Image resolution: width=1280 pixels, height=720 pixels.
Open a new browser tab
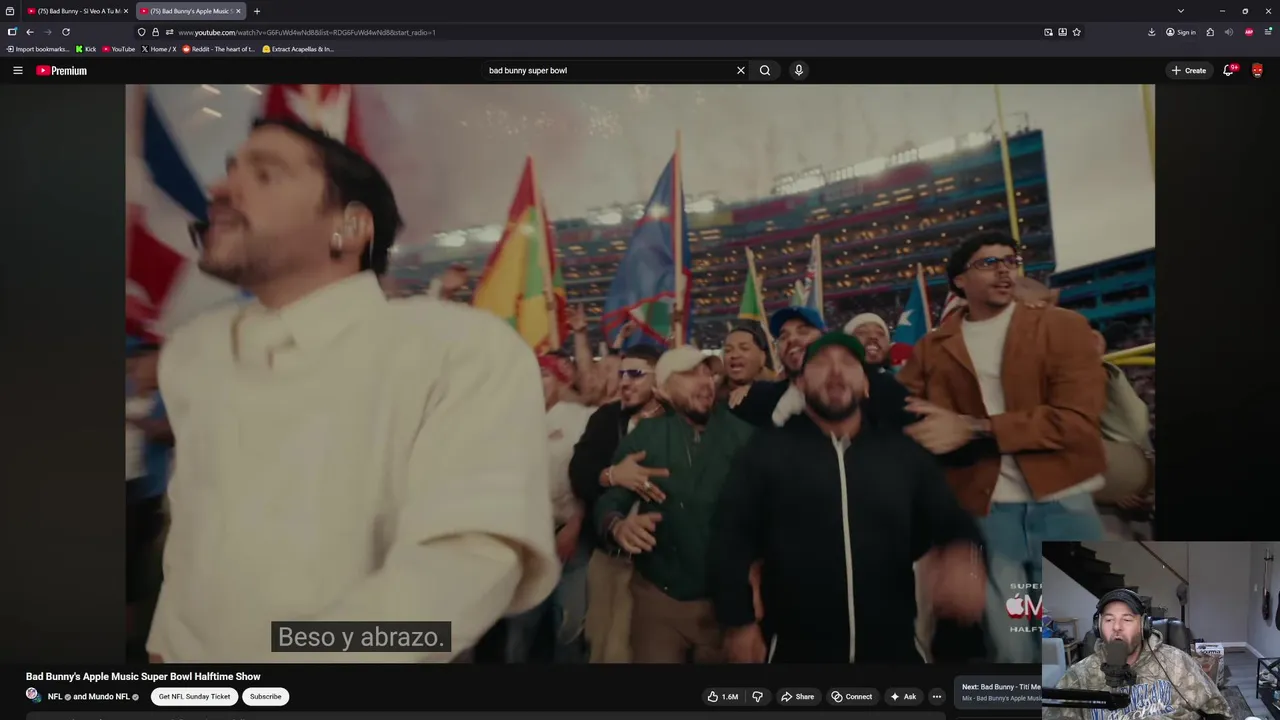tap(257, 11)
